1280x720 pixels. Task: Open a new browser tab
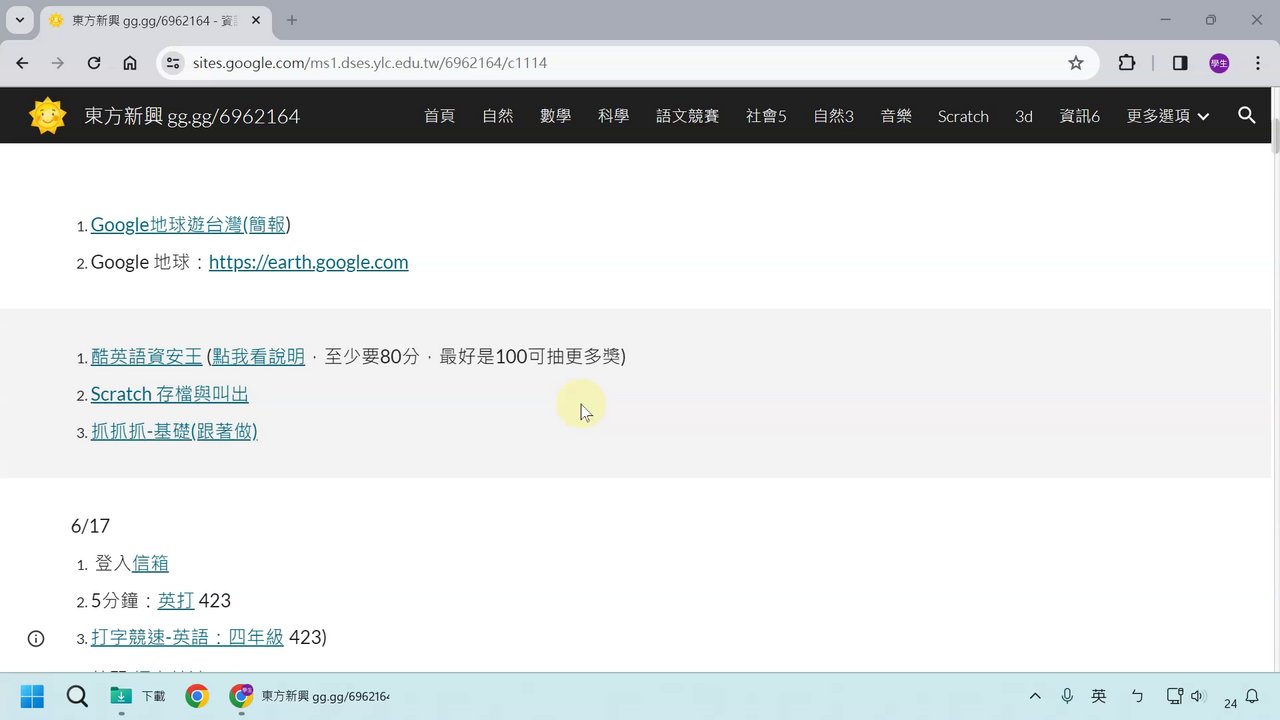point(292,20)
